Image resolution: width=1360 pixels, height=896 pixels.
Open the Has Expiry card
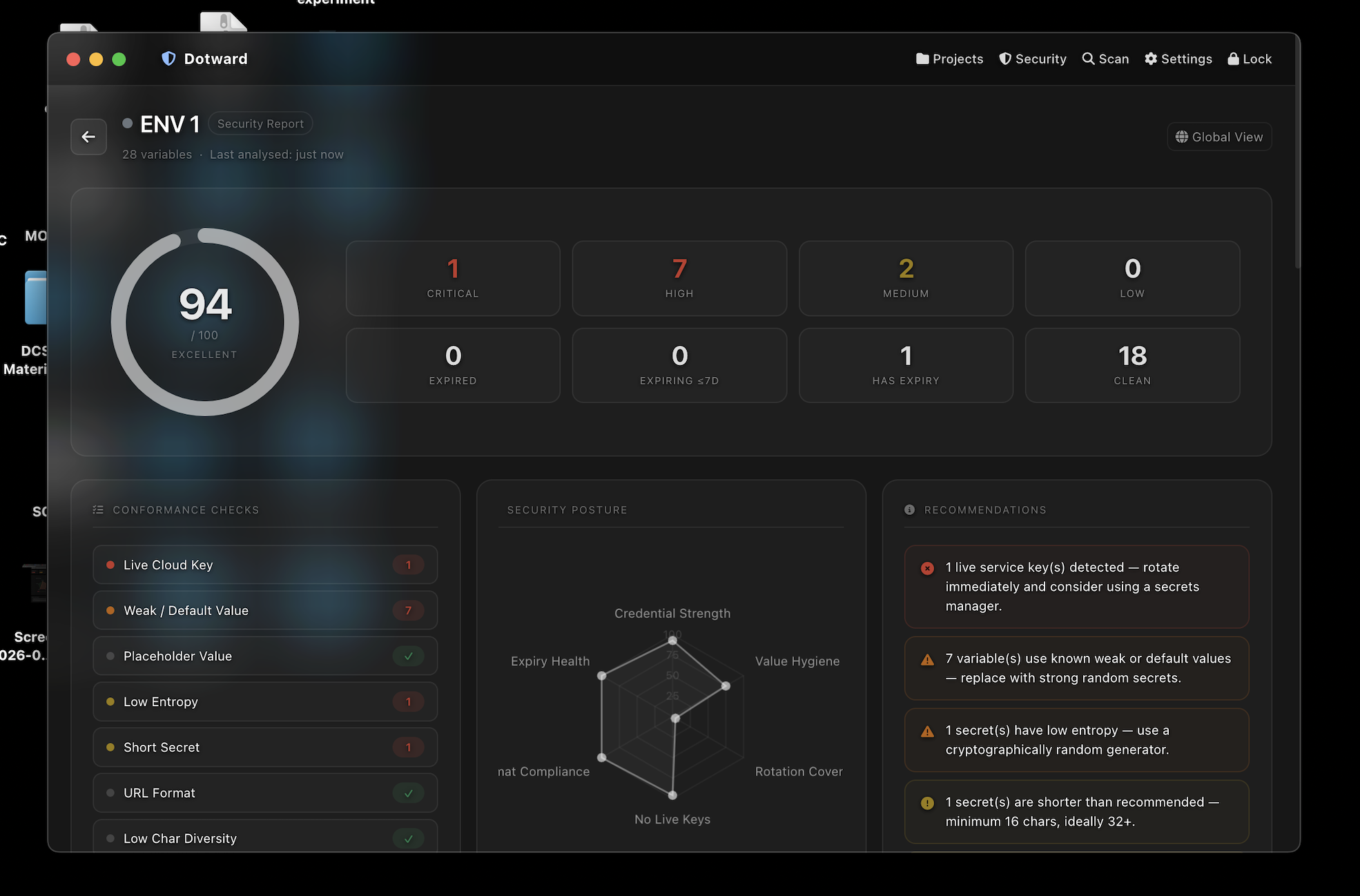click(906, 365)
